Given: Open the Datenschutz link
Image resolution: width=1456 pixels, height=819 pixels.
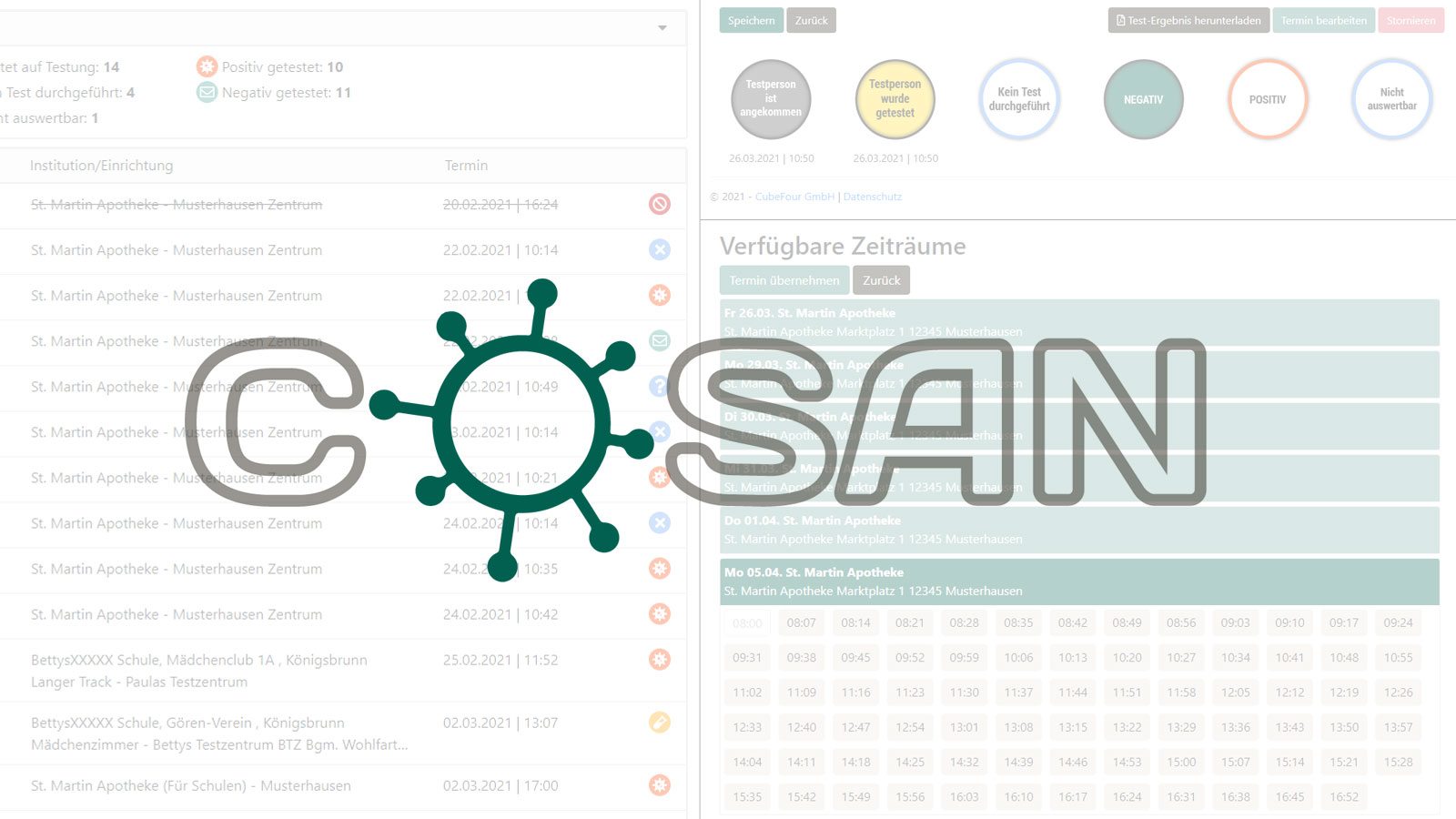Looking at the screenshot, I should pos(873,197).
